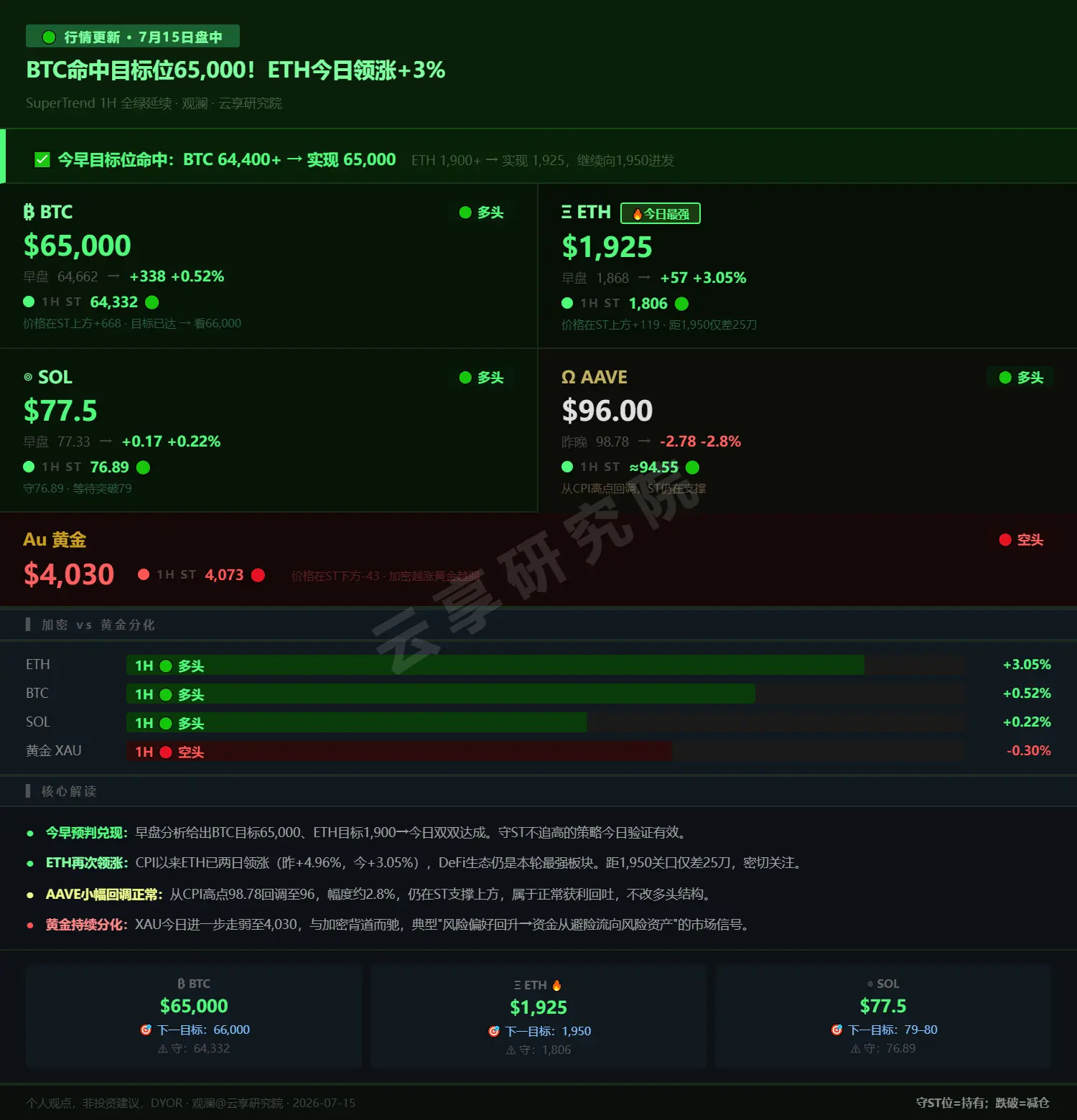This screenshot has height=1120, width=1077.
Task: Click the BTC progress bar in 加密 vs 黄金分化
Action: click(x=441, y=694)
